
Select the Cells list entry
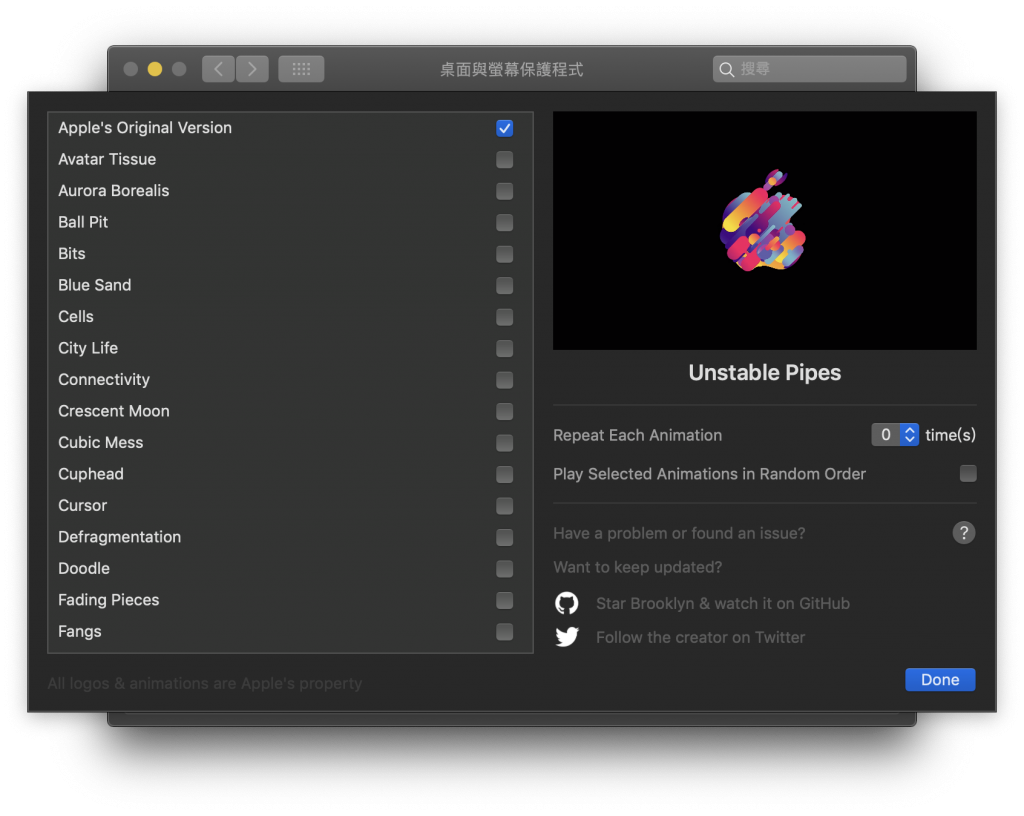[76, 317]
